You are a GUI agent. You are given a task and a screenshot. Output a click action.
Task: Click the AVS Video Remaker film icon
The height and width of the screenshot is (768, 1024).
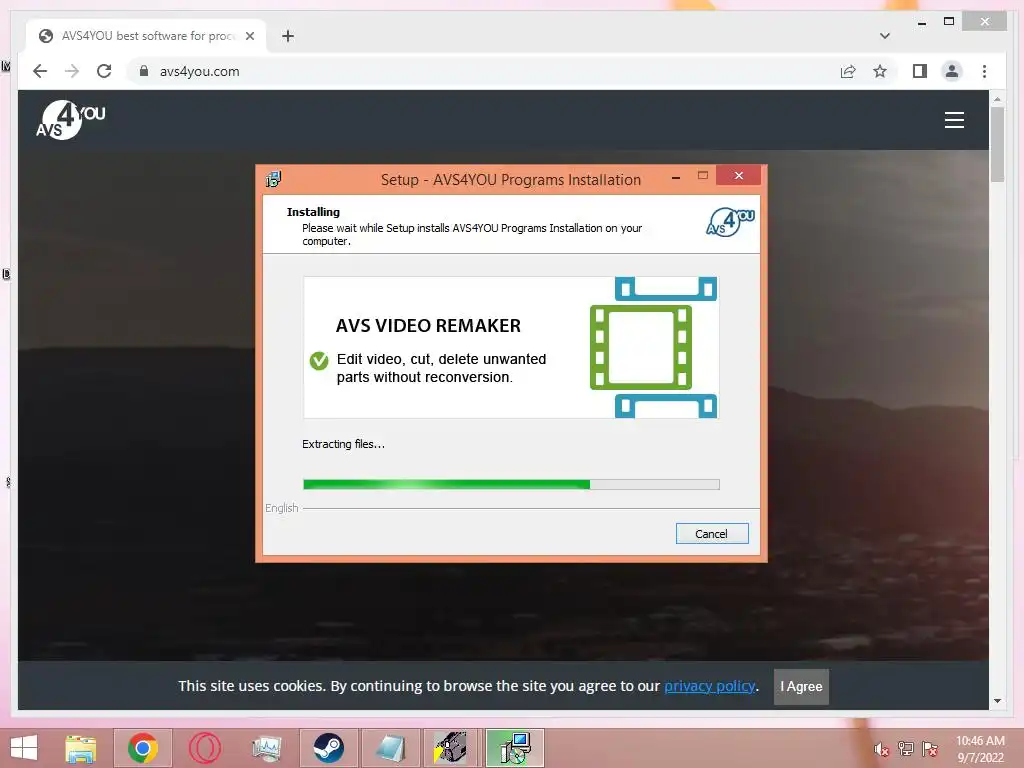(x=653, y=347)
